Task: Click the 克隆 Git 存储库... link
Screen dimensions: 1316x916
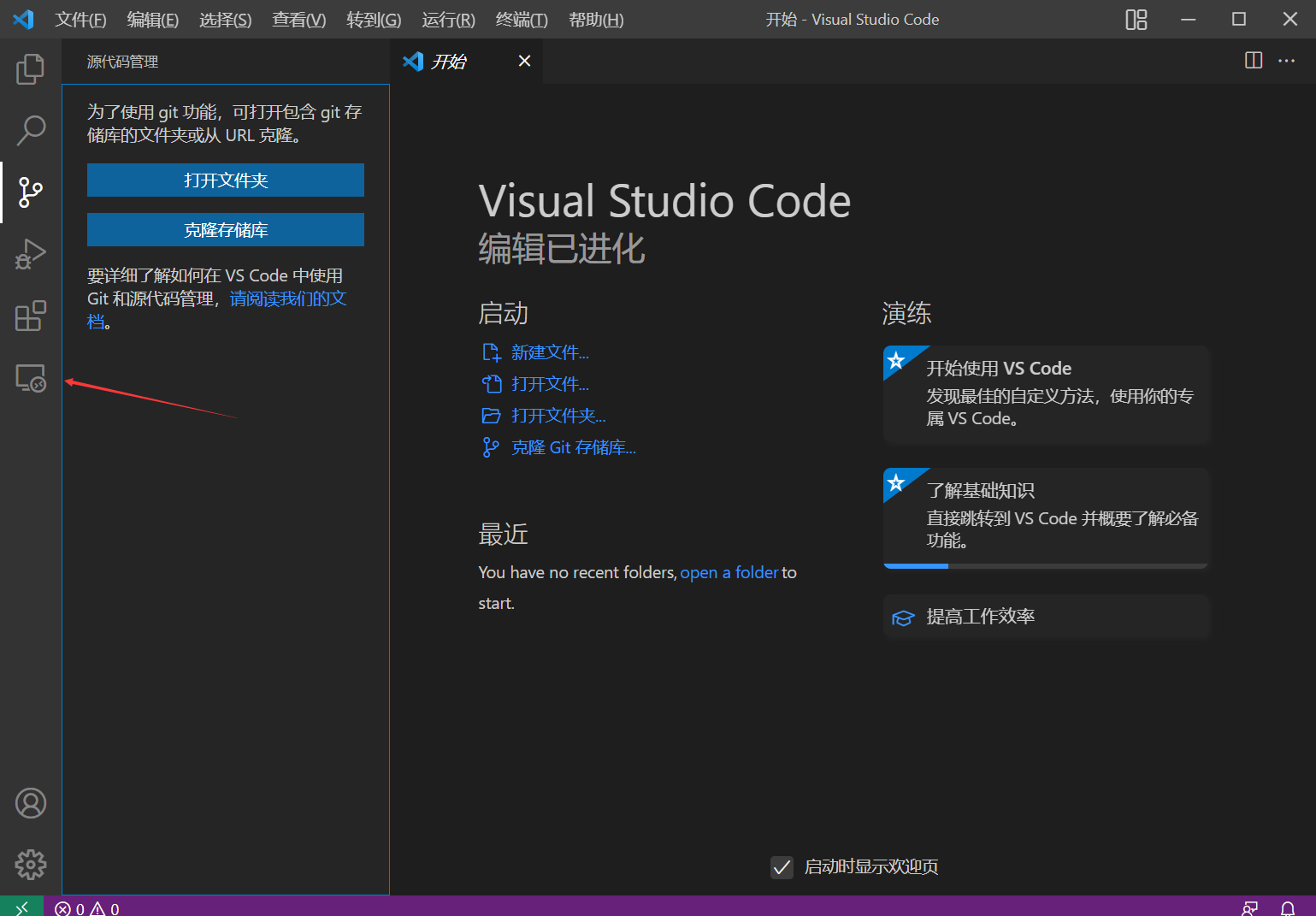Action: pos(574,447)
